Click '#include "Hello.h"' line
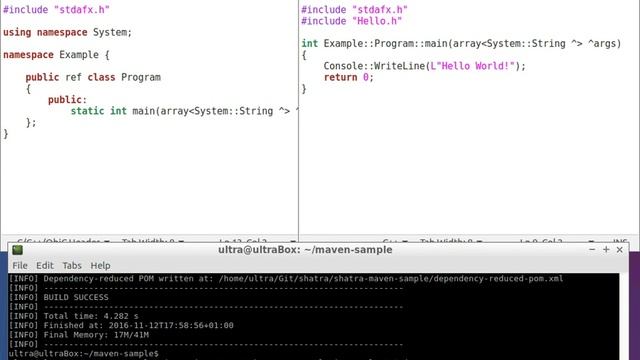 (x=351, y=21)
